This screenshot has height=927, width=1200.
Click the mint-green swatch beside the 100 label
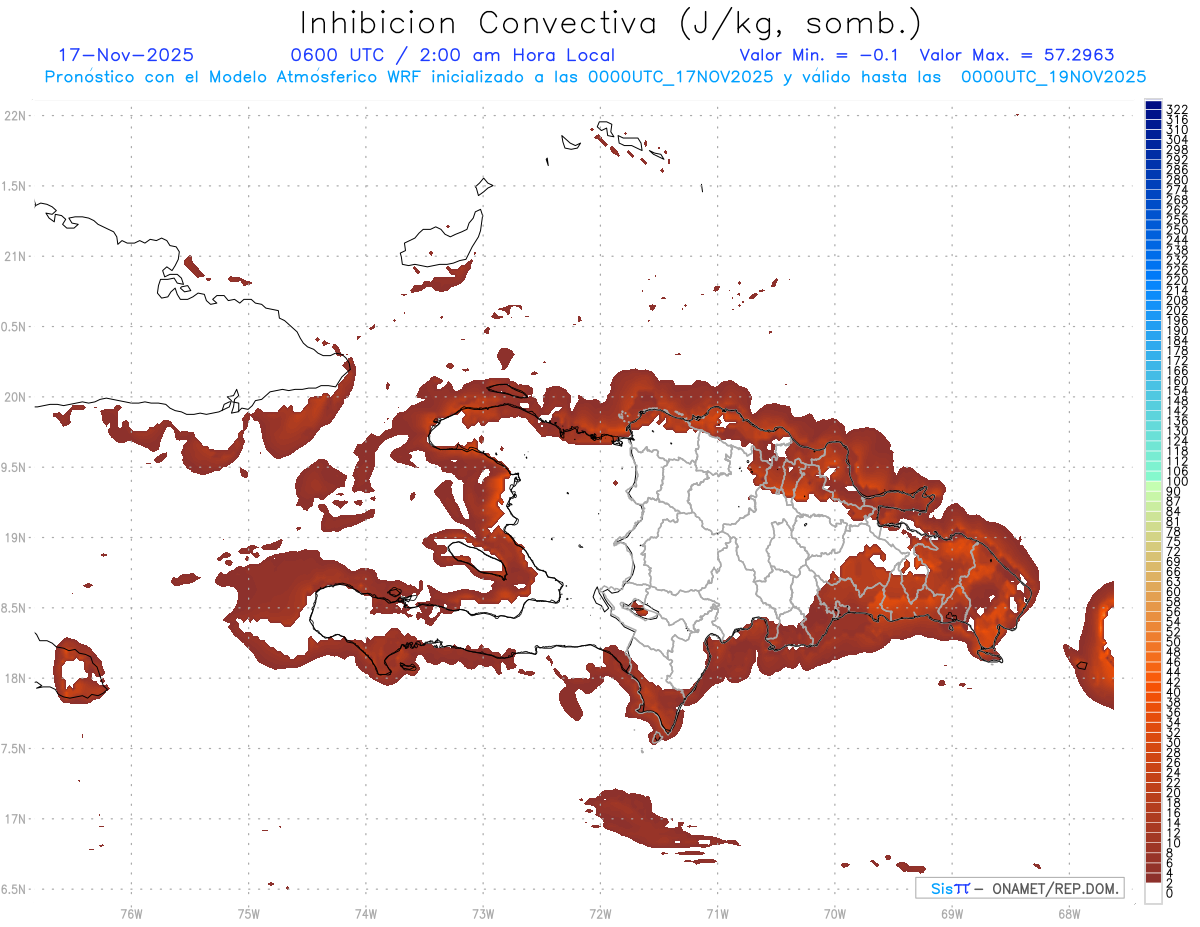point(1153,477)
